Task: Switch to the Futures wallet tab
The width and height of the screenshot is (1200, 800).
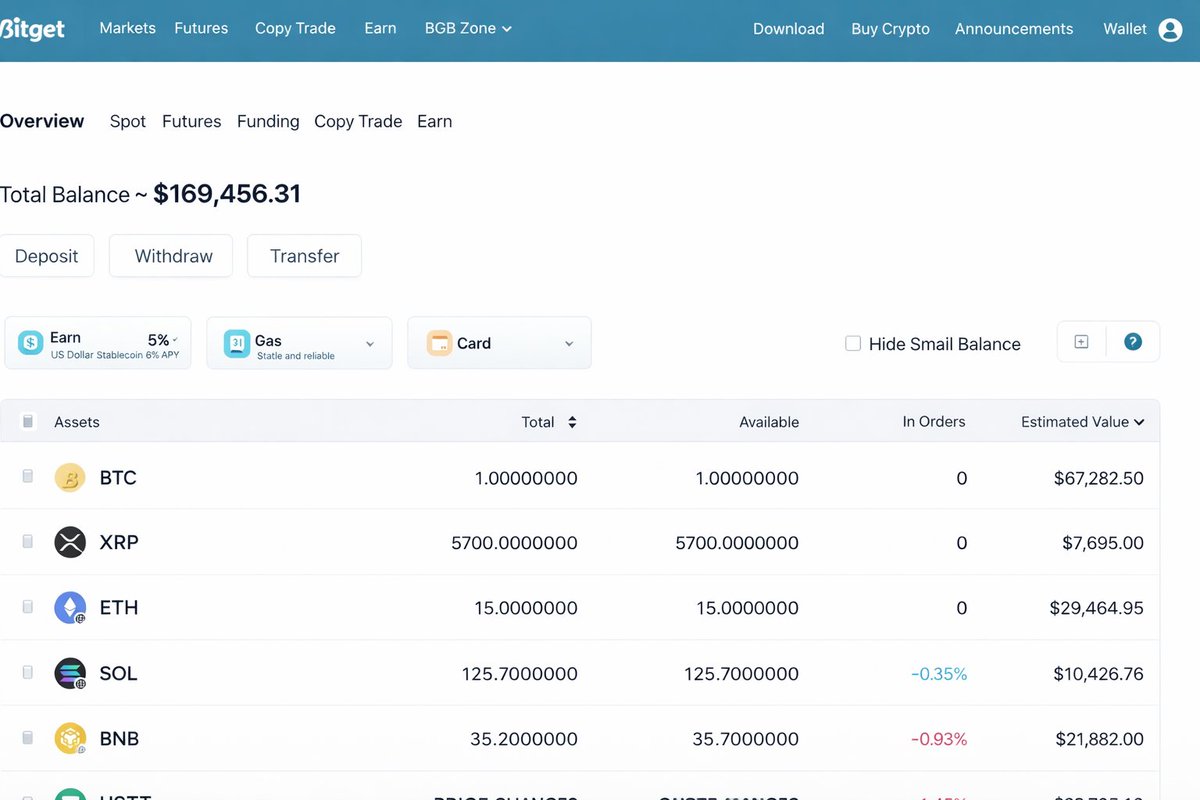Action: coord(192,122)
